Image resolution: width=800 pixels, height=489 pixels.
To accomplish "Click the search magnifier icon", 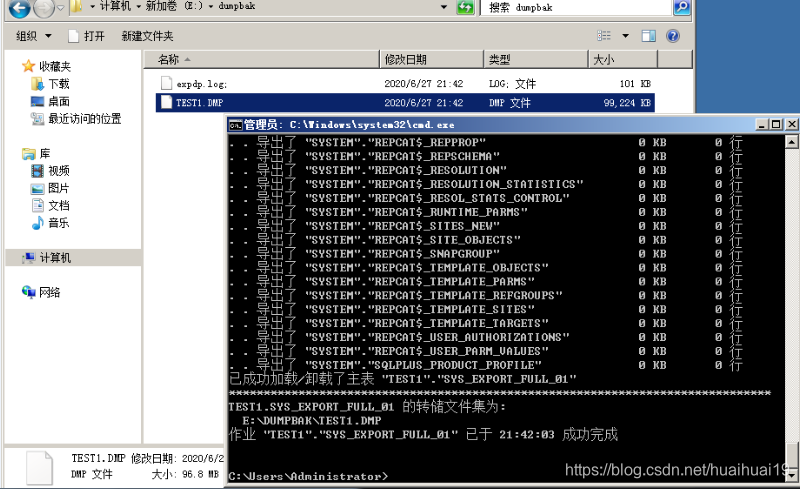I will click(682, 7).
